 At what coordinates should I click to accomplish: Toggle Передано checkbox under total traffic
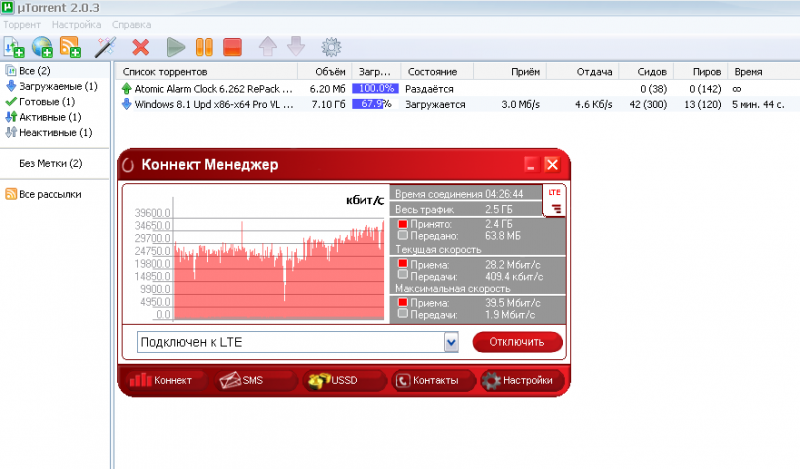[403, 236]
